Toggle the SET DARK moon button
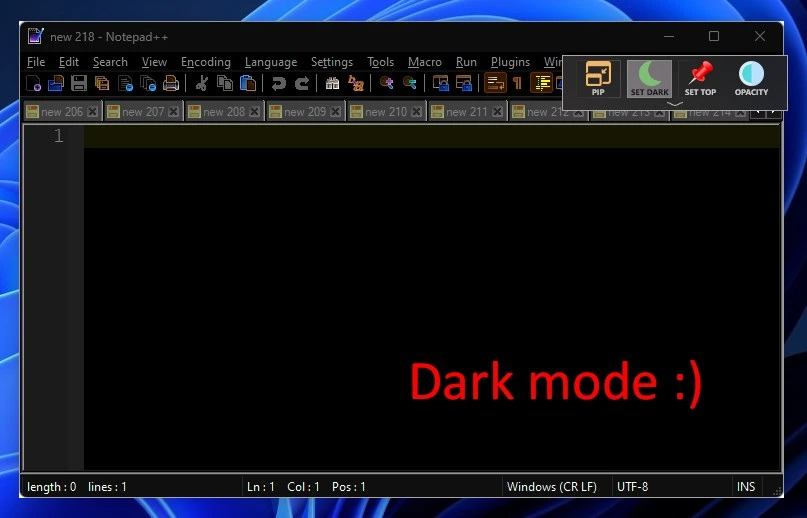Viewport: 807px width, 518px height. [x=650, y=79]
